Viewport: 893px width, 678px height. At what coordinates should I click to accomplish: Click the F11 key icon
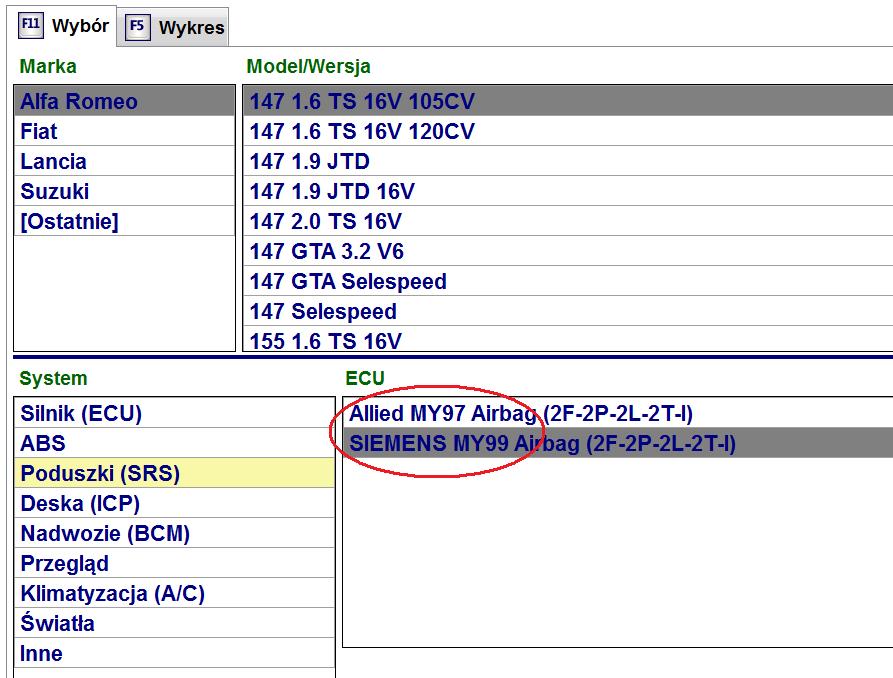31,26
